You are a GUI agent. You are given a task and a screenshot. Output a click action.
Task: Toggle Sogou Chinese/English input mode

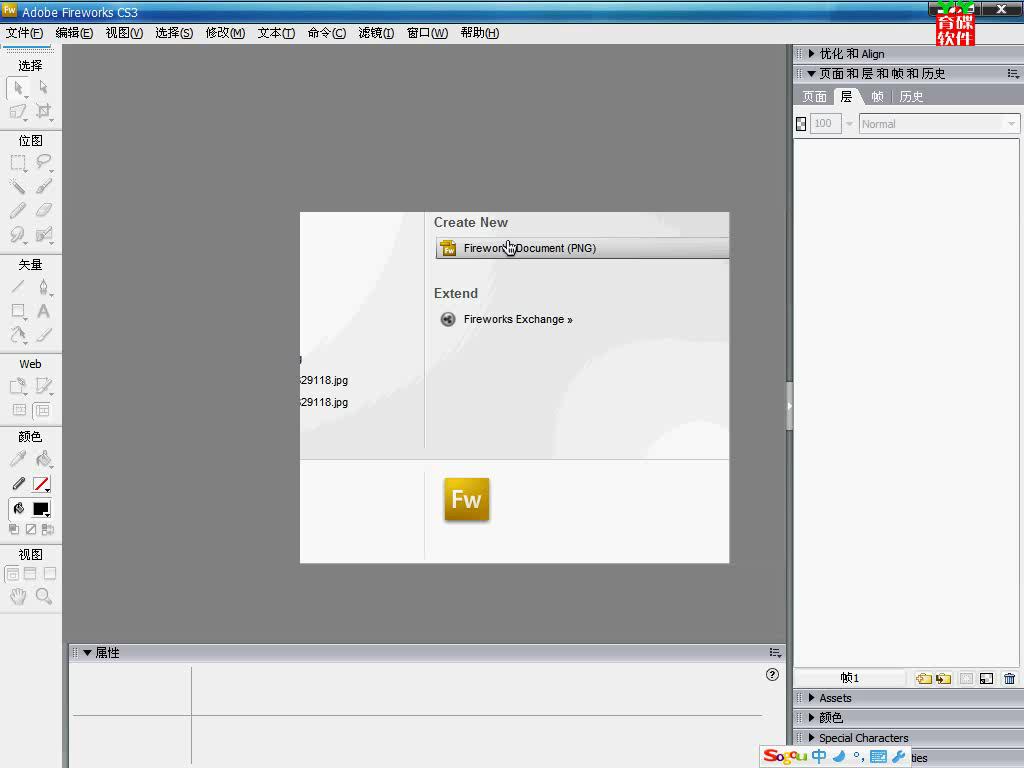819,756
